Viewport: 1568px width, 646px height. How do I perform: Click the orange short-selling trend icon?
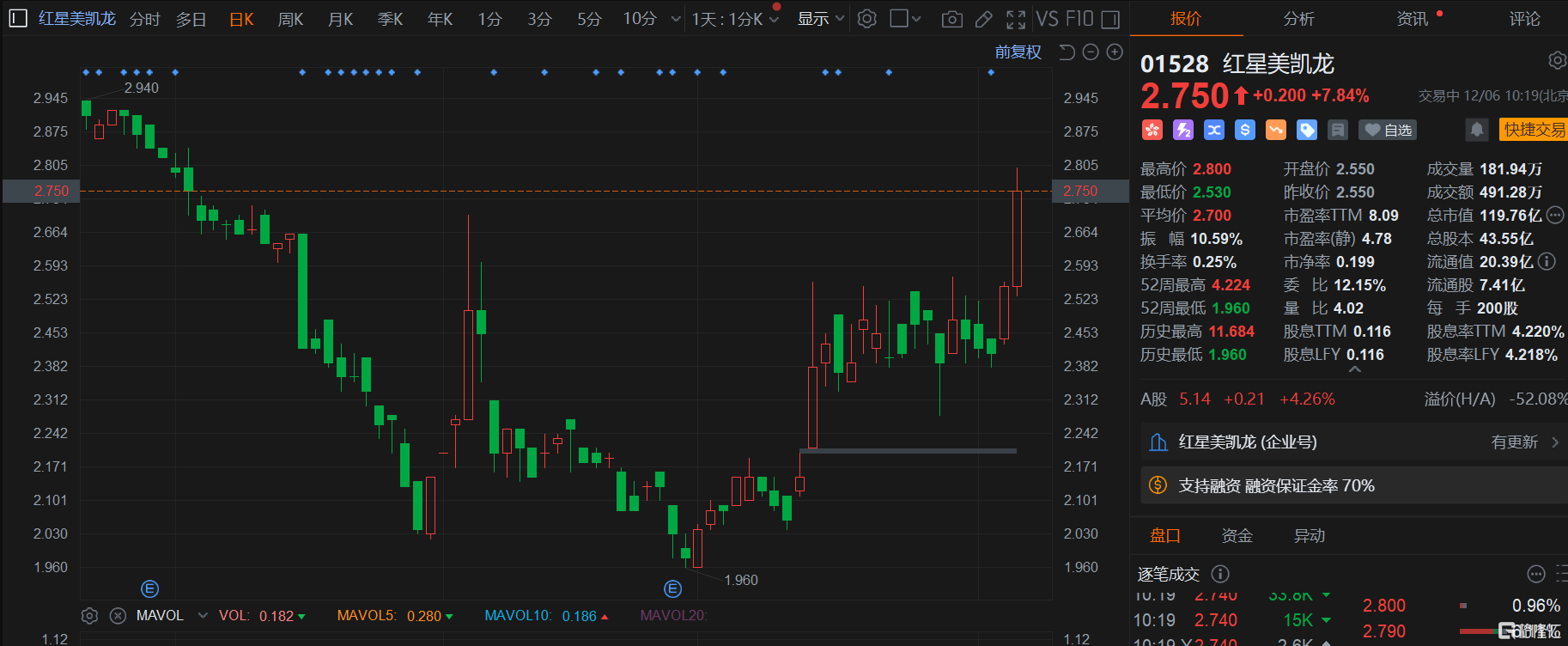coord(1276,130)
